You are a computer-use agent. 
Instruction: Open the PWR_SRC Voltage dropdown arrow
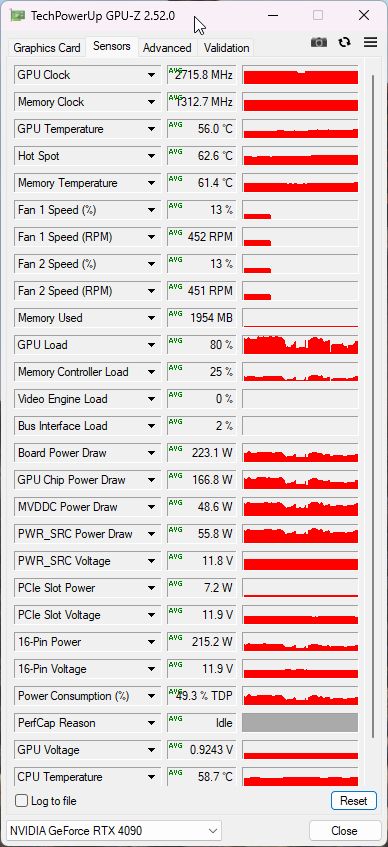point(151,561)
